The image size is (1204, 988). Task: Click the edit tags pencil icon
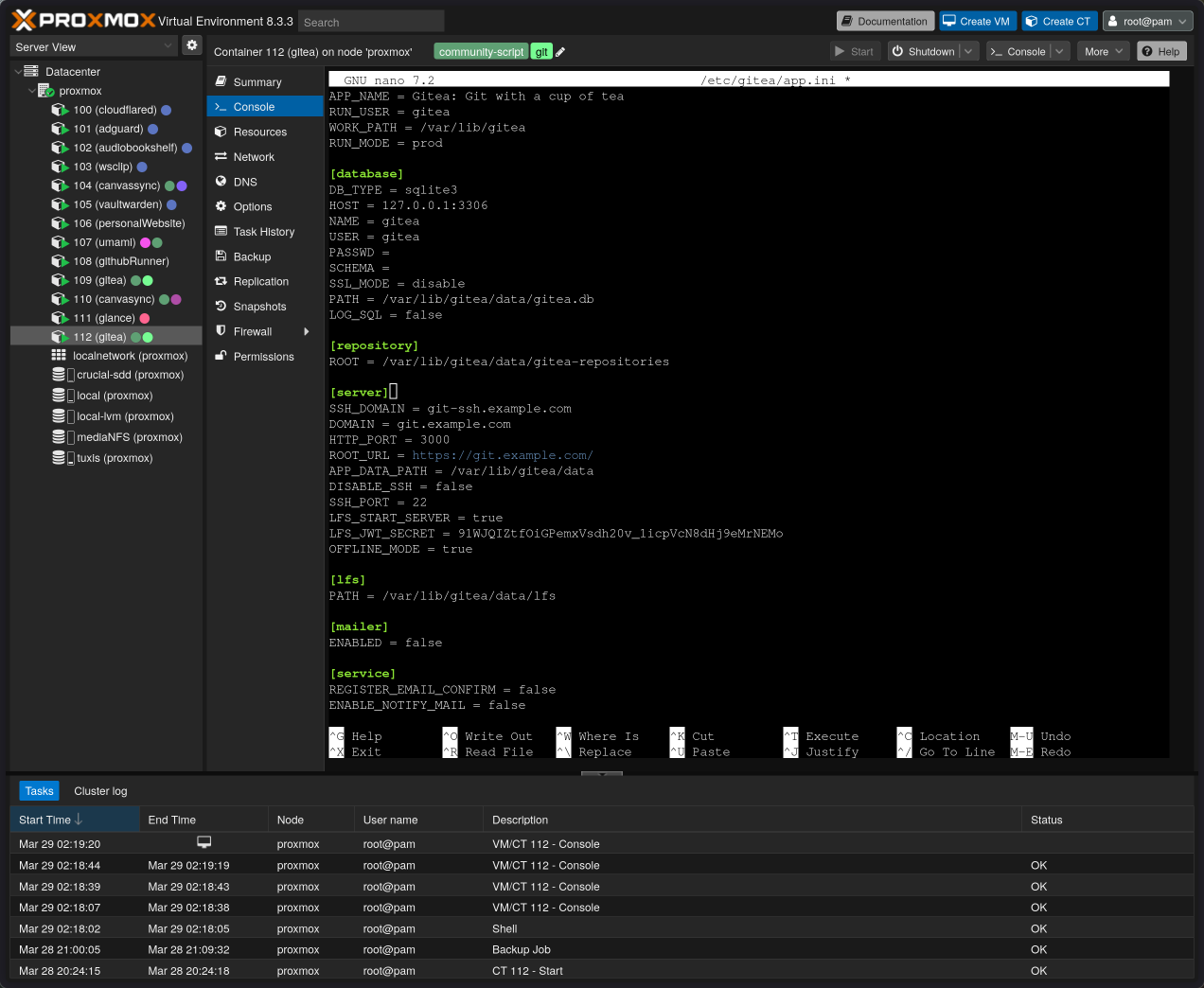point(560,52)
